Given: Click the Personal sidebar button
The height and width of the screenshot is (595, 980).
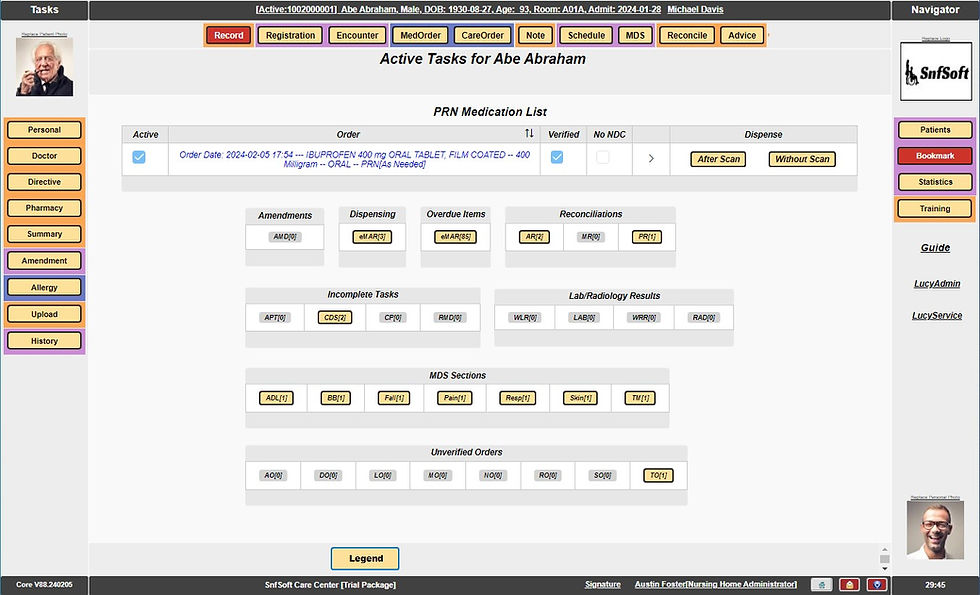Looking at the screenshot, I should coord(44,130).
